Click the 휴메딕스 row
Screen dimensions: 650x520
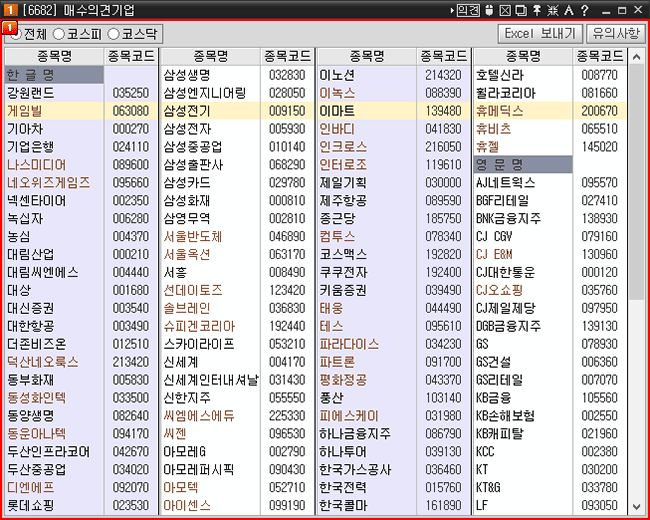(550, 111)
